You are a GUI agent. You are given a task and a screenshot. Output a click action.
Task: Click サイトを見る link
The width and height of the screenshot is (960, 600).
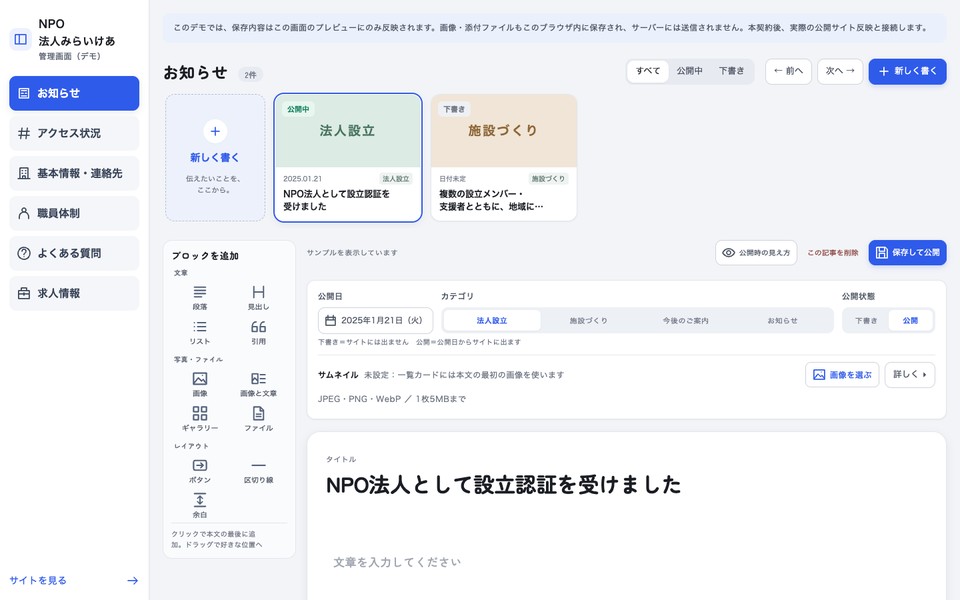click(38, 580)
